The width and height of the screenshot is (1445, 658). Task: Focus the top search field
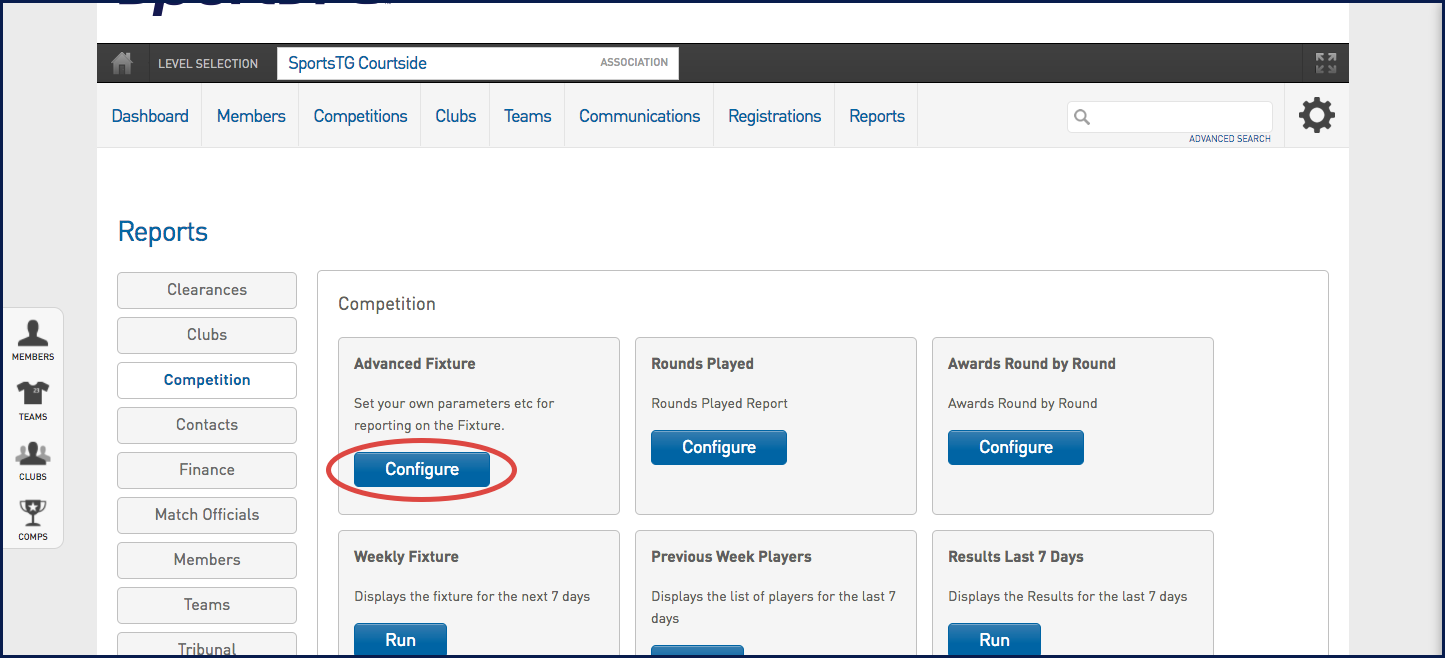click(x=1170, y=117)
